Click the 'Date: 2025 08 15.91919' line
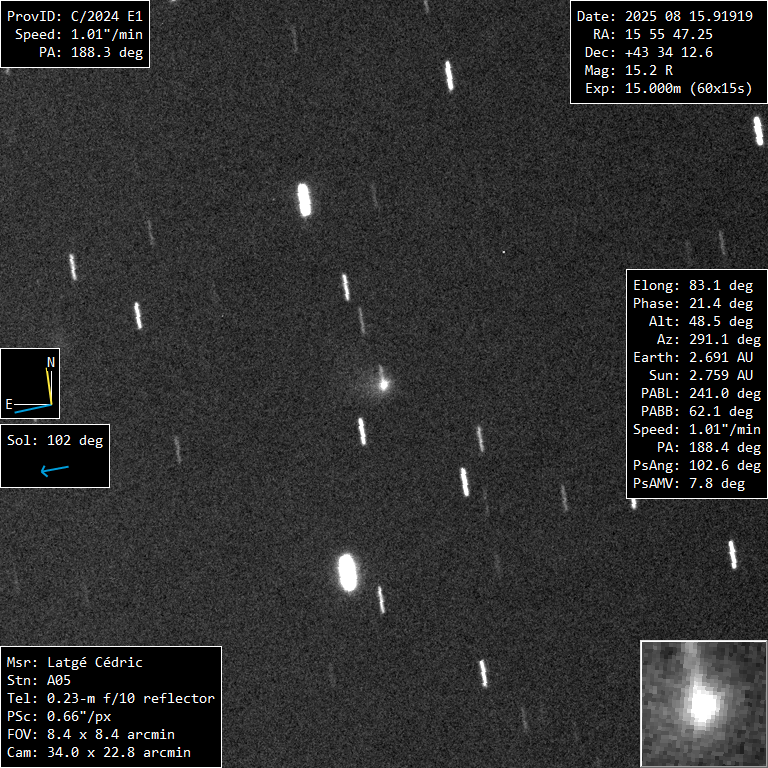 pos(664,16)
